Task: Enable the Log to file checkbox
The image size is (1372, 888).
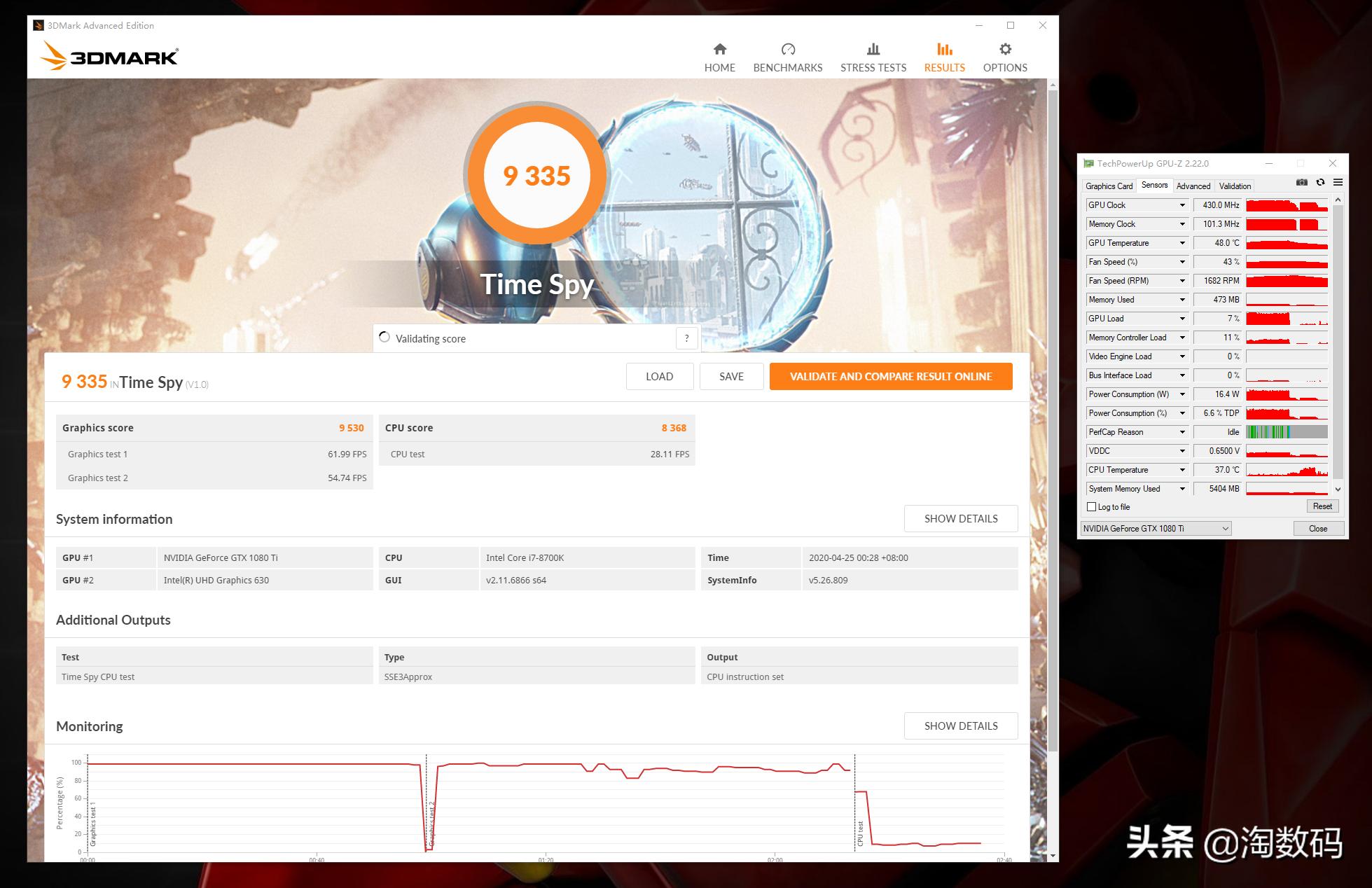Action: (x=1090, y=506)
